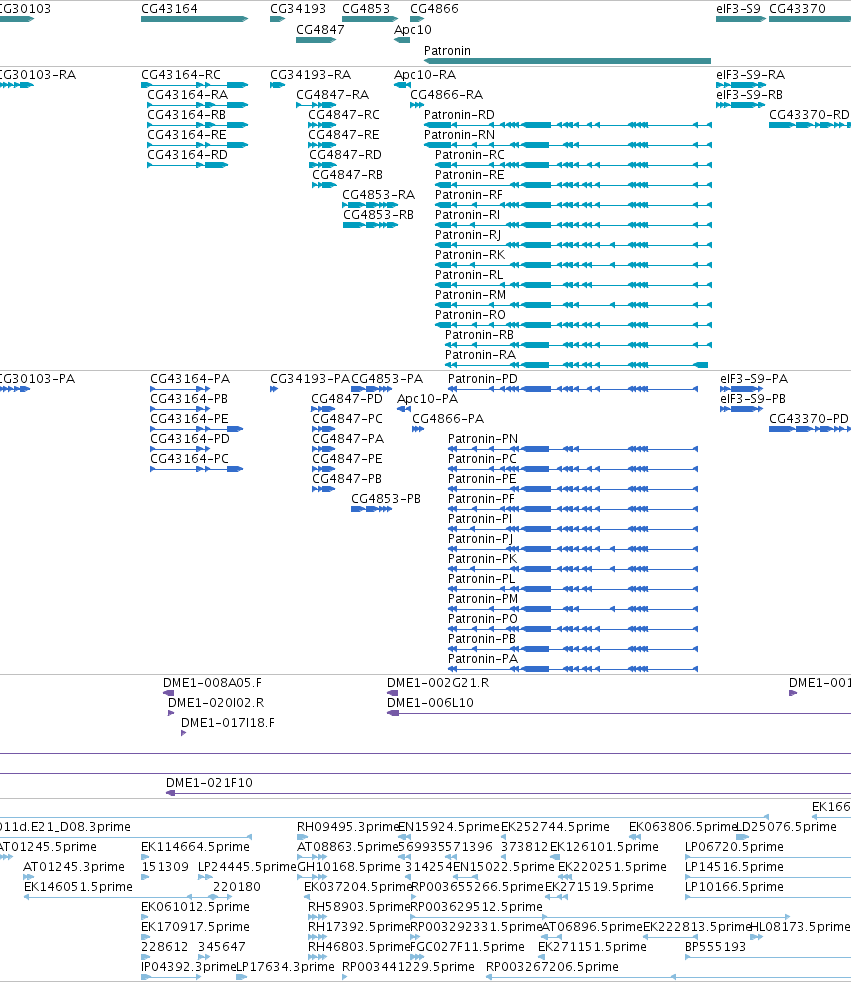Select the CG43164 gene label
Screen dimensions: 851x982
169,9
